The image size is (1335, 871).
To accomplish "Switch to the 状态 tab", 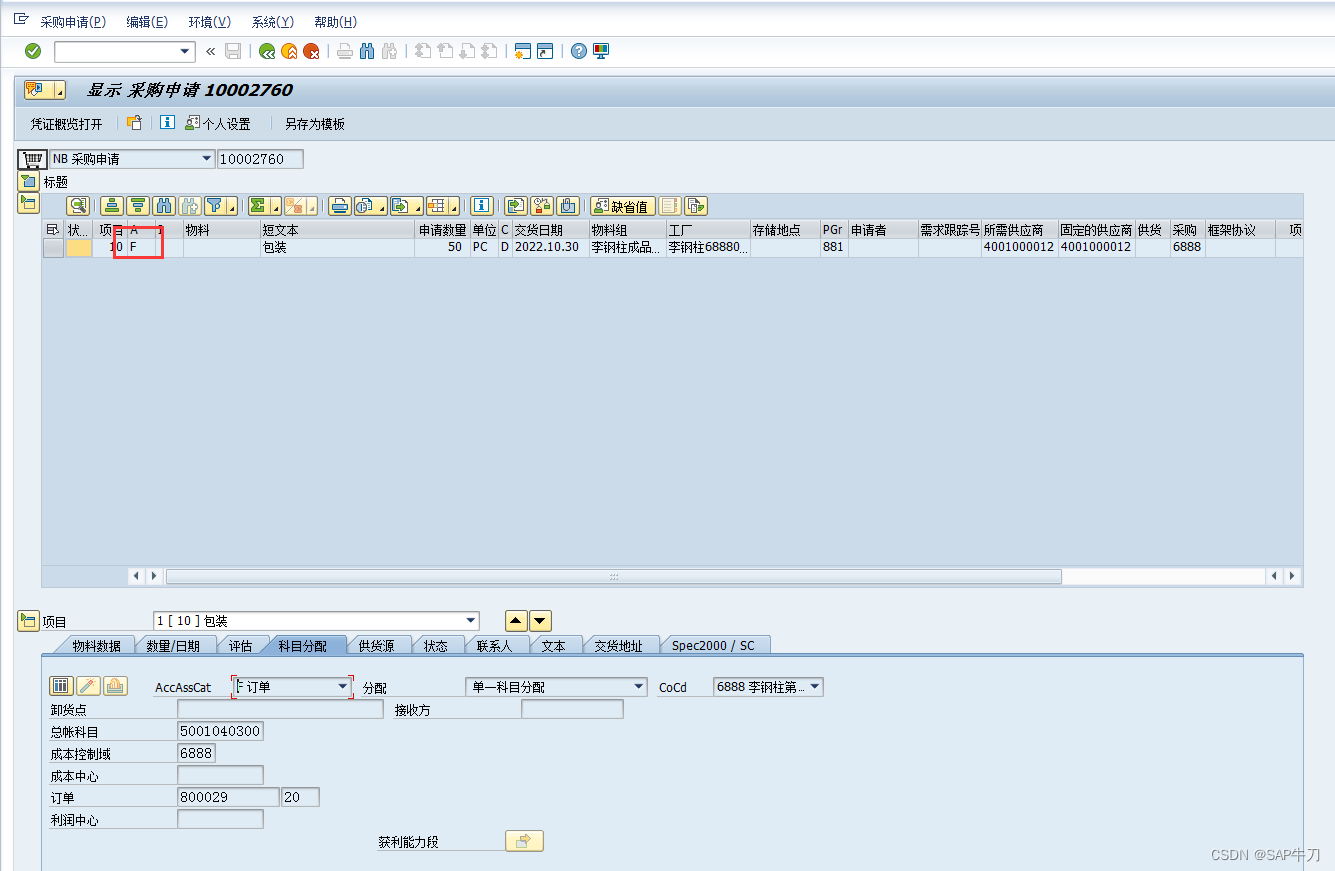I will tap(436, 645).
